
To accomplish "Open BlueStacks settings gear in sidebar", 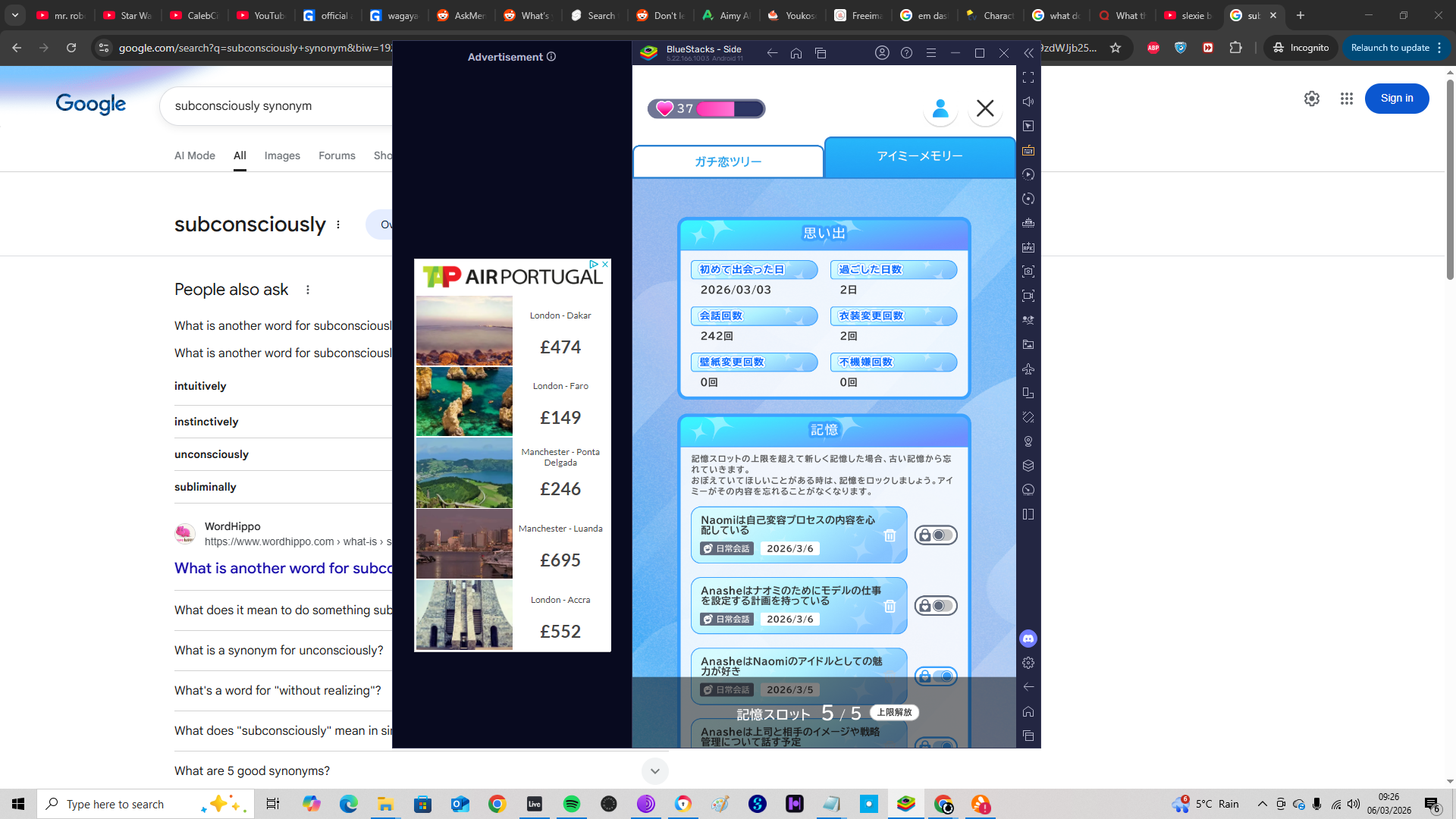I will [x=1028, y=663].
